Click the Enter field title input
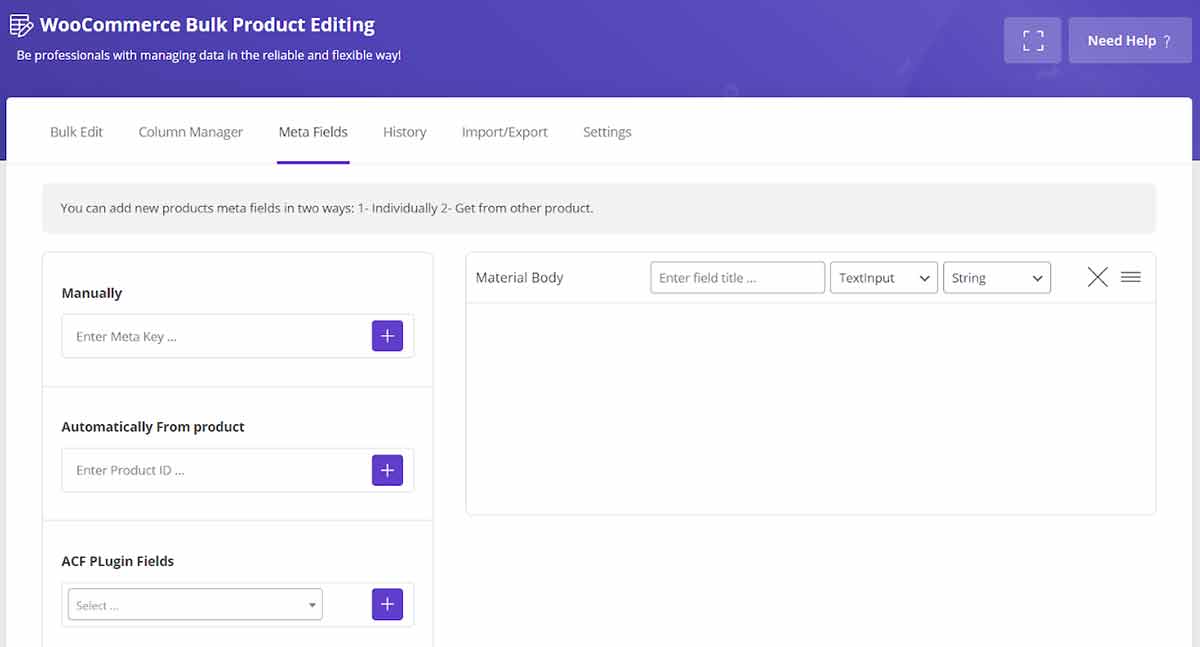Screen dimensions: 1200x647 [737, 278]
